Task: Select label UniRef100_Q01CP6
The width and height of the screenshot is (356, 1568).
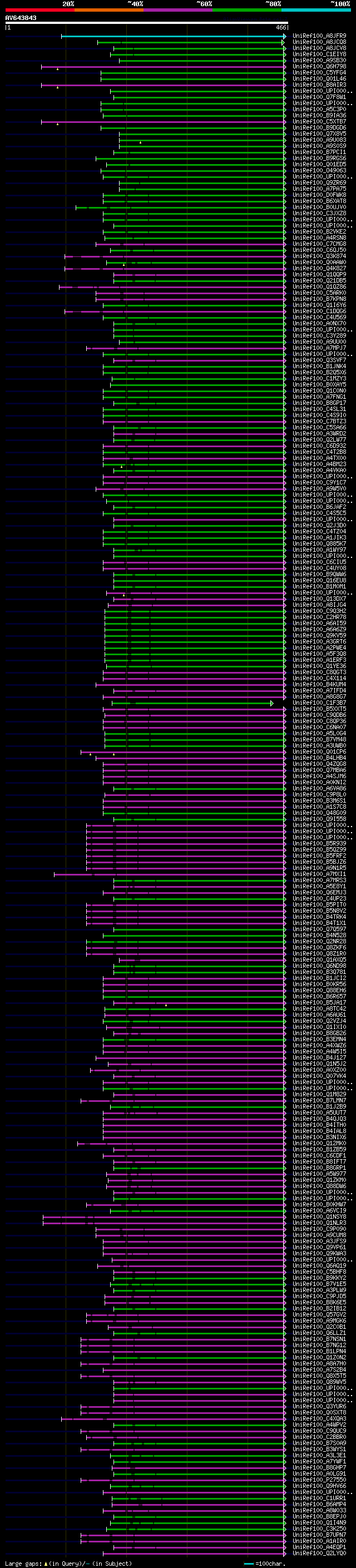Action: point(319,753)
